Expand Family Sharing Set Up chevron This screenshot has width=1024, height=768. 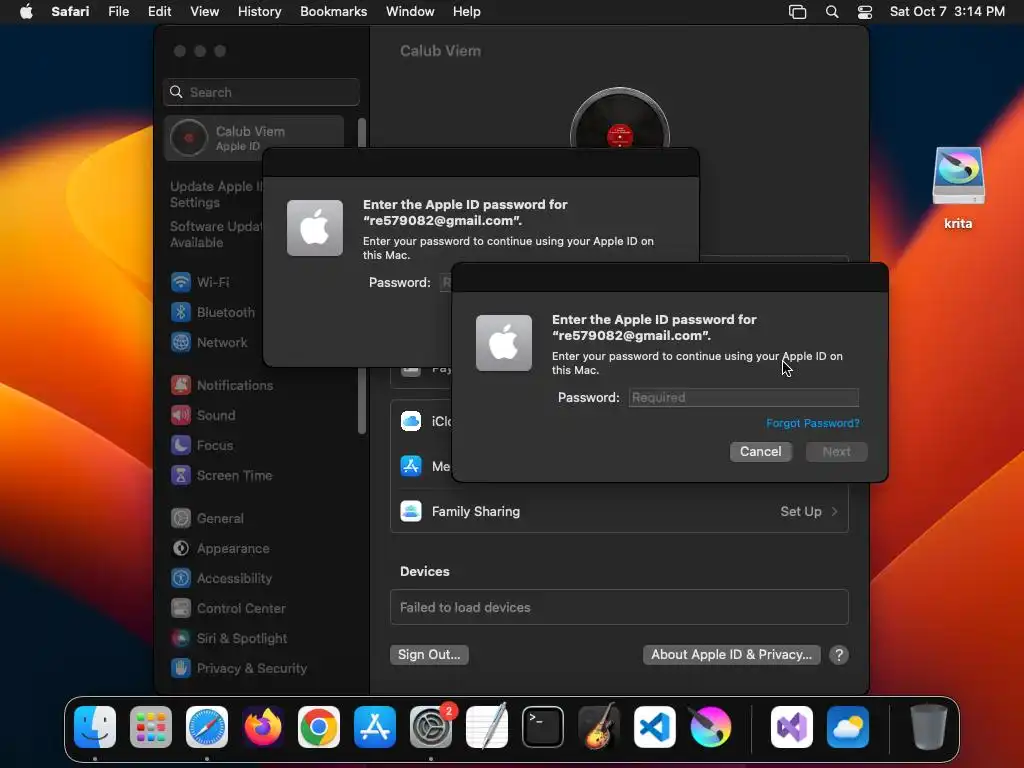(834, 511)
